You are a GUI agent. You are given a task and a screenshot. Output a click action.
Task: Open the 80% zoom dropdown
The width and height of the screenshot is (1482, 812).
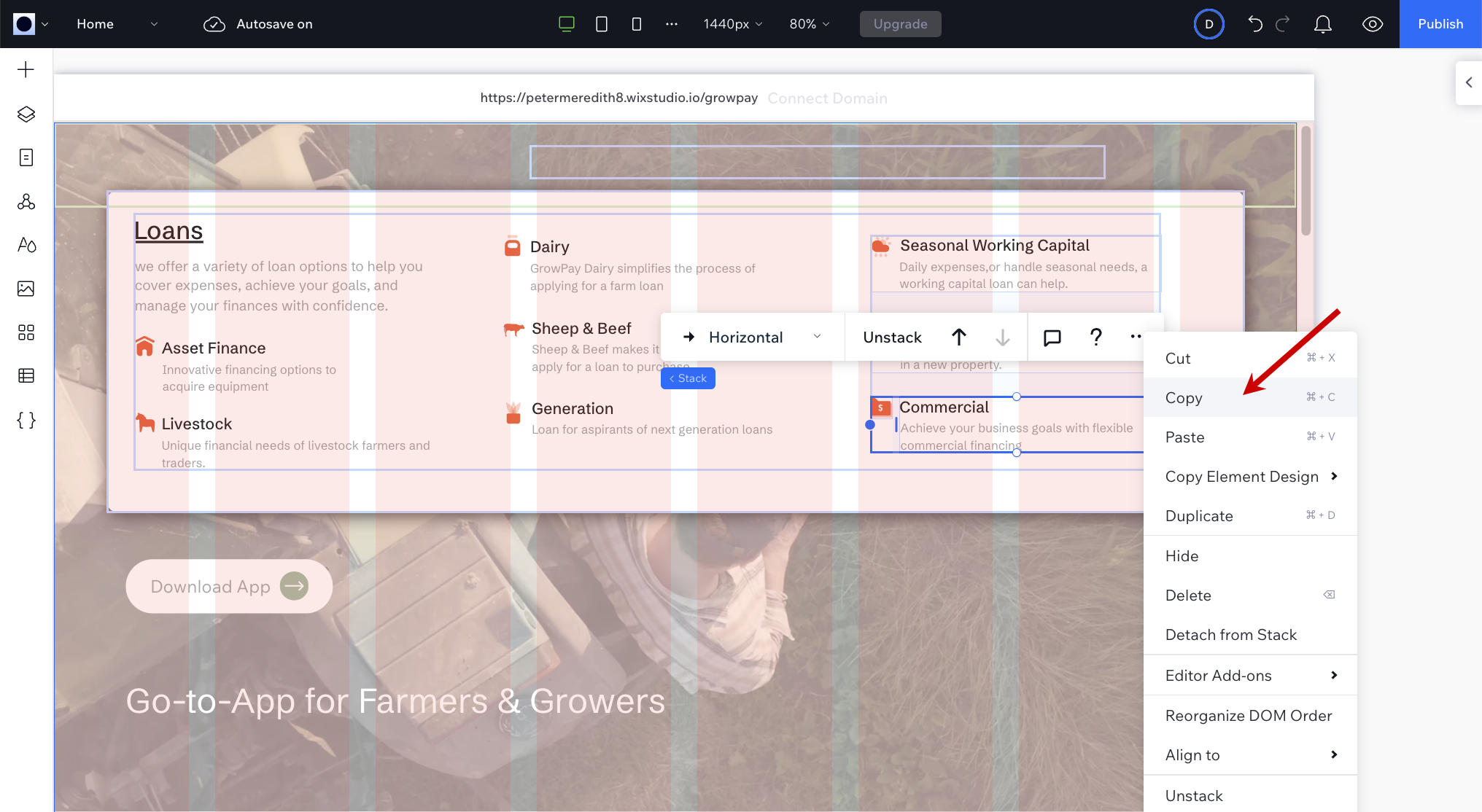click(809, 24)
